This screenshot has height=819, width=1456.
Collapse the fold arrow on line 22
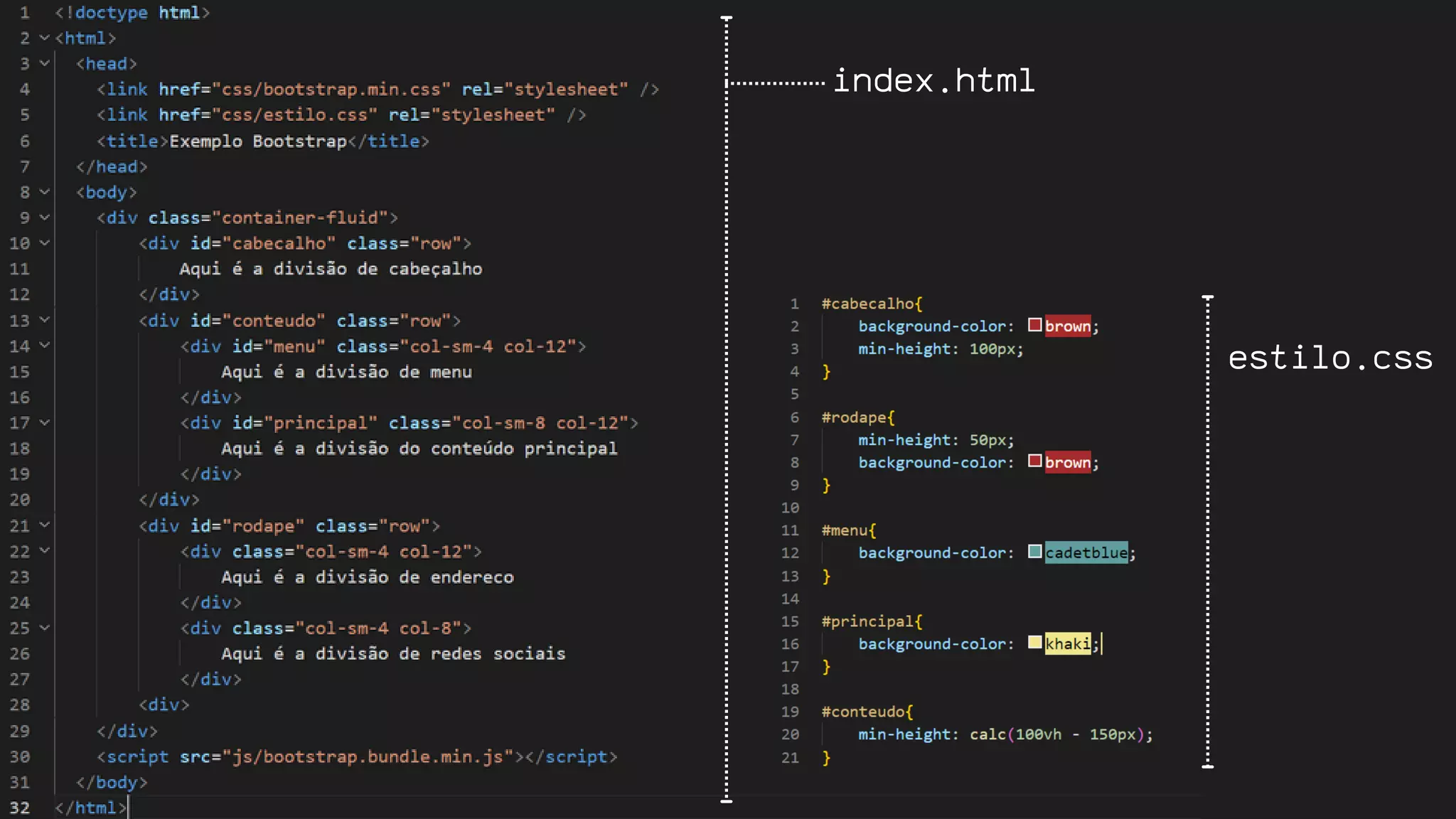(x=44, y=551)
